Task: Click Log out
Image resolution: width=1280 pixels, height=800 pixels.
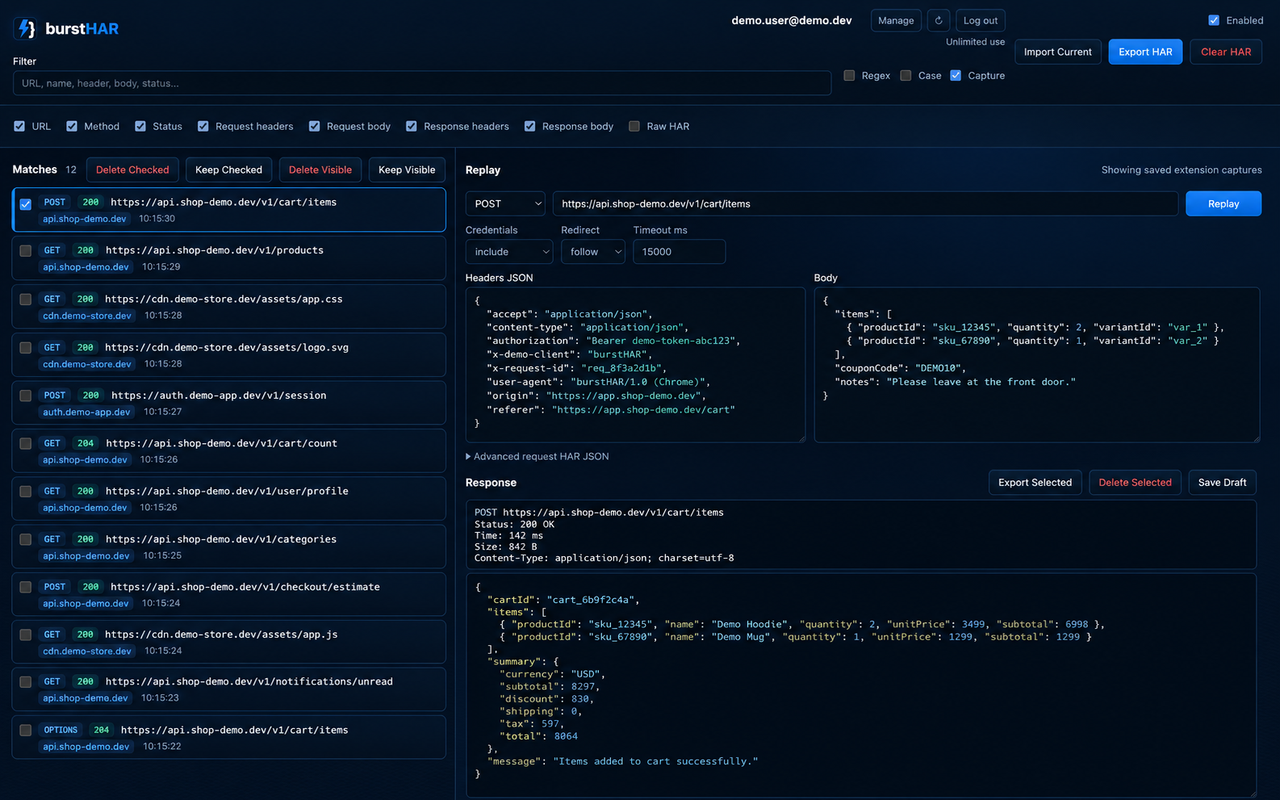Action: click(x=980, y=20)
